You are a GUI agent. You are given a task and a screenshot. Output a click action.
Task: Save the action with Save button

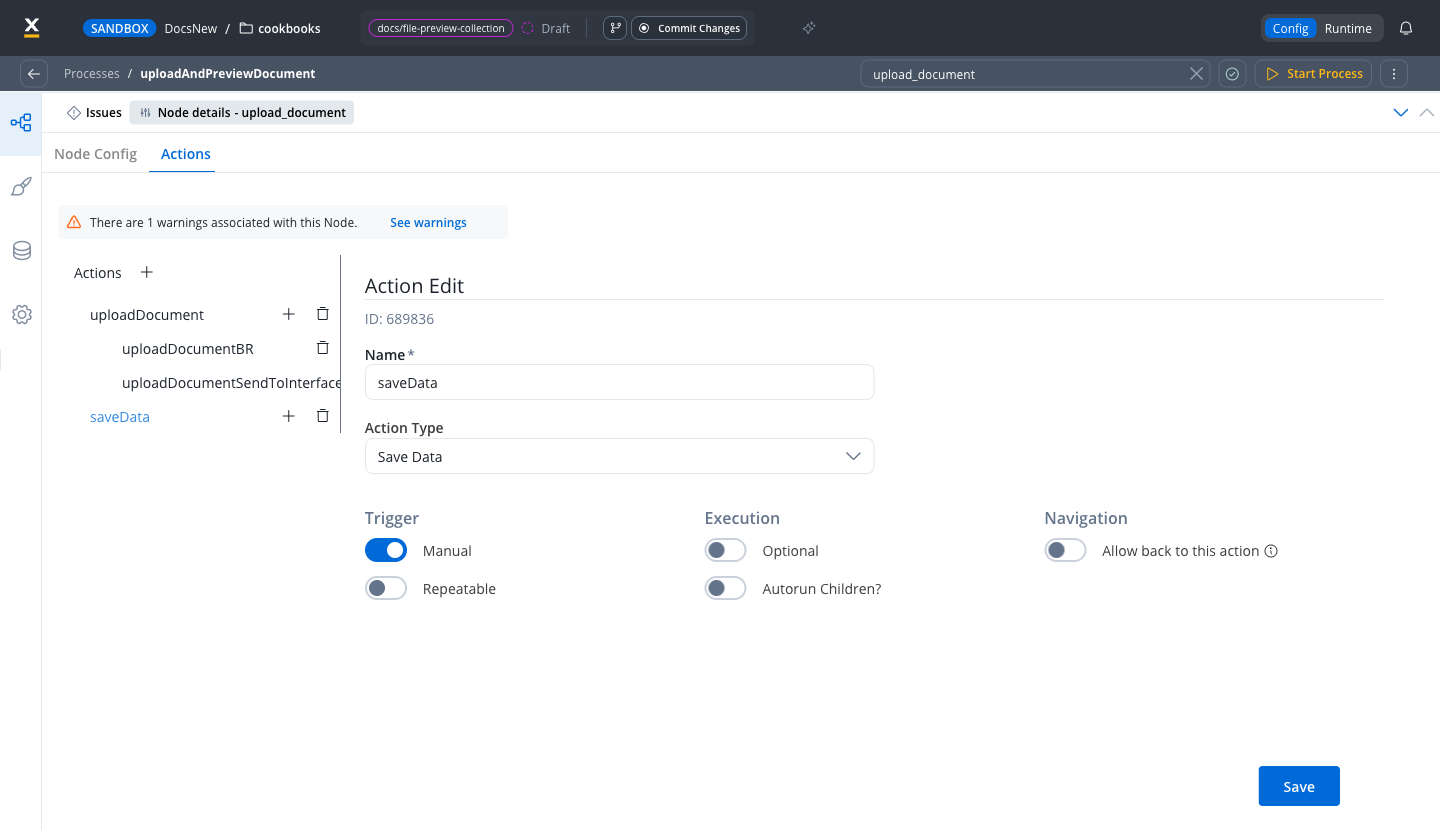point(1299,786)
